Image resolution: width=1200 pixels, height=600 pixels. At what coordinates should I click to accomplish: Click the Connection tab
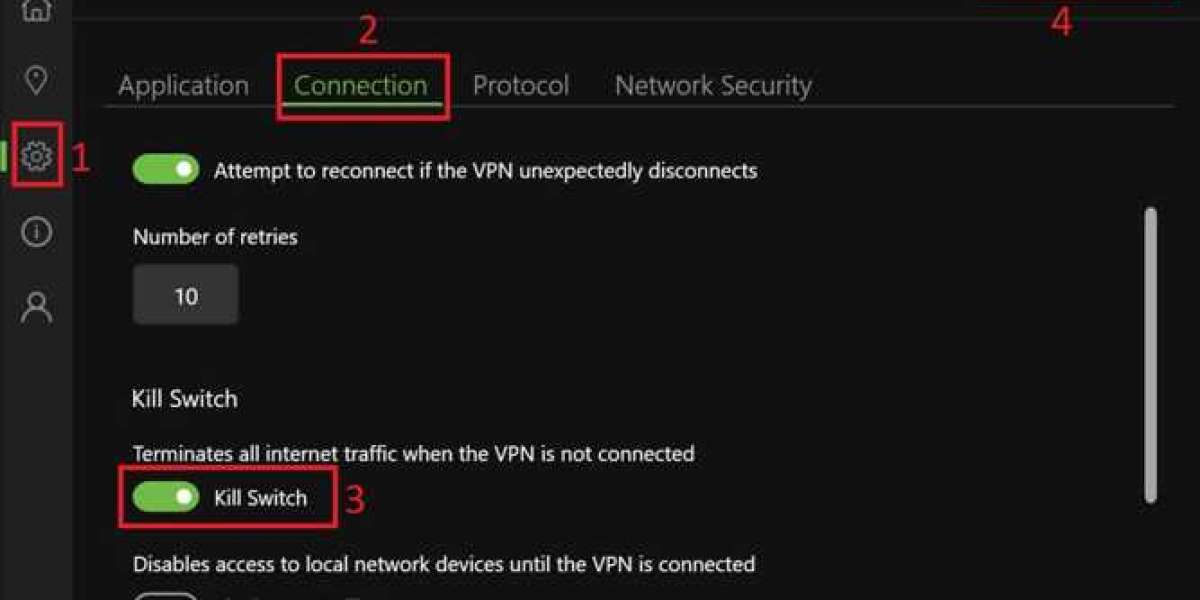coord(361,85)
